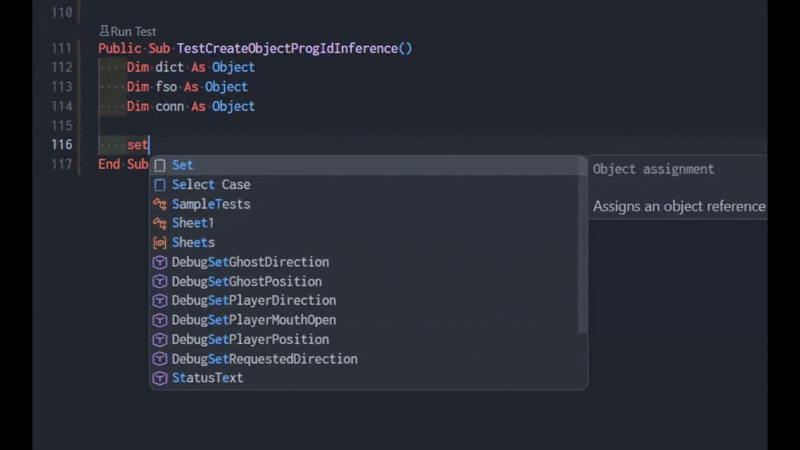
Task: Click the class icon next to Sheet1
Action: click(160, 223)
